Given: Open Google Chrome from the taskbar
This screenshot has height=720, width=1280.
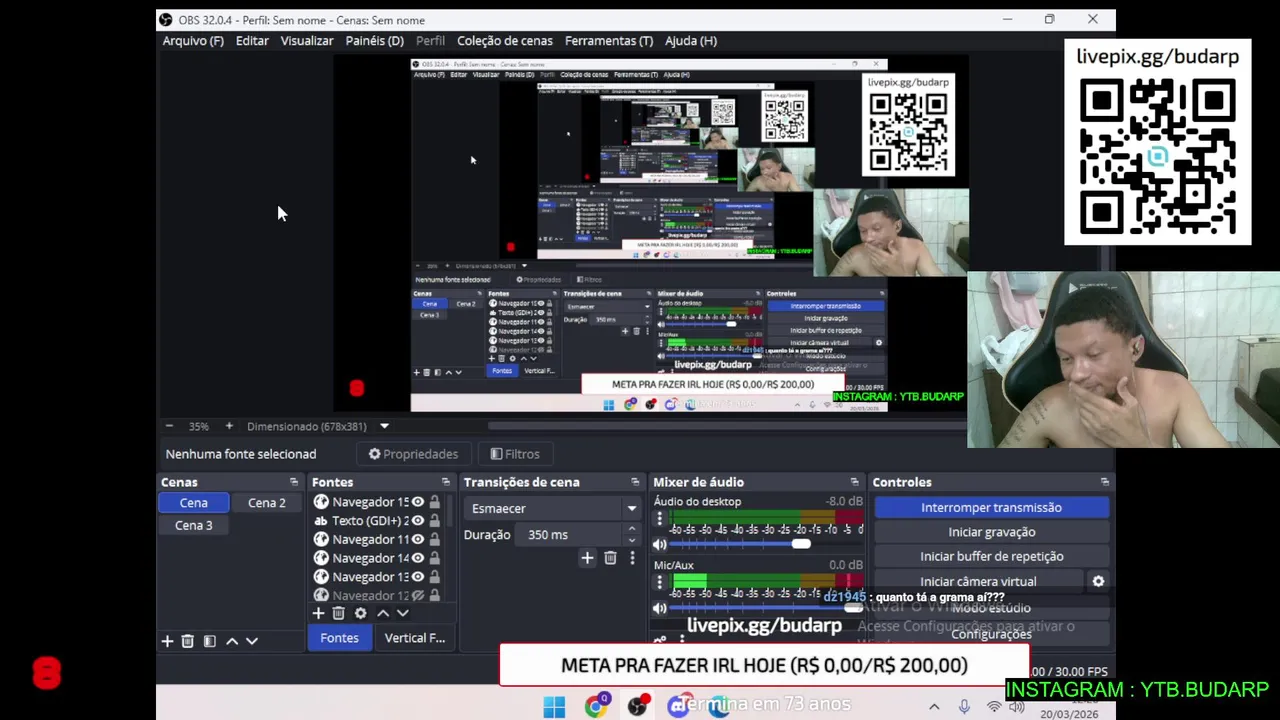Looking at the screenshot, I should [x=596, y=707].
